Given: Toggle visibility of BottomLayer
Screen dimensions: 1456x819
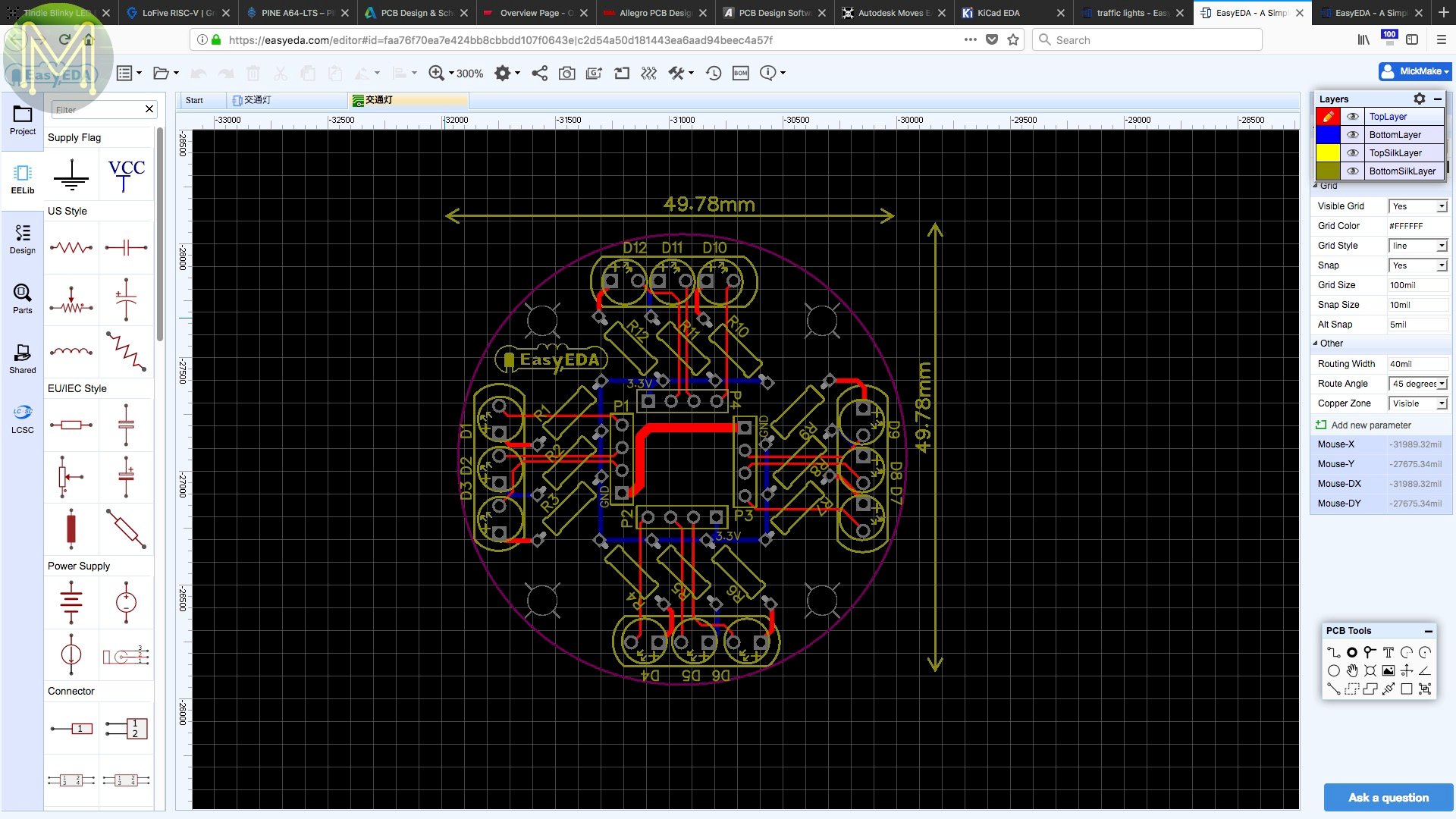Looking at the screenshot, I should [x=1353, y=135].
